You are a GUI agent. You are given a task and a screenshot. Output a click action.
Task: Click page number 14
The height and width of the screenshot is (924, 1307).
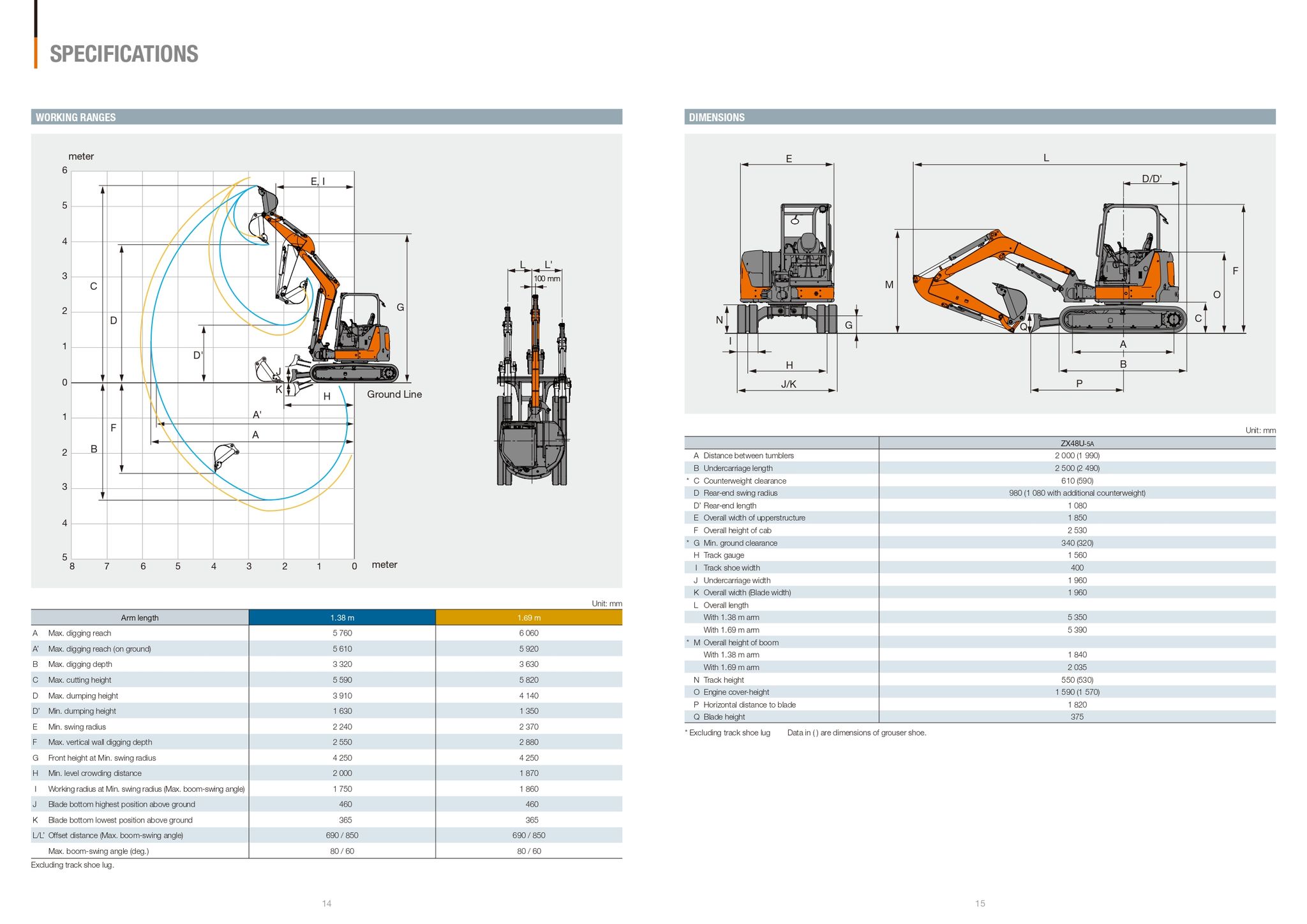(327, 904)
